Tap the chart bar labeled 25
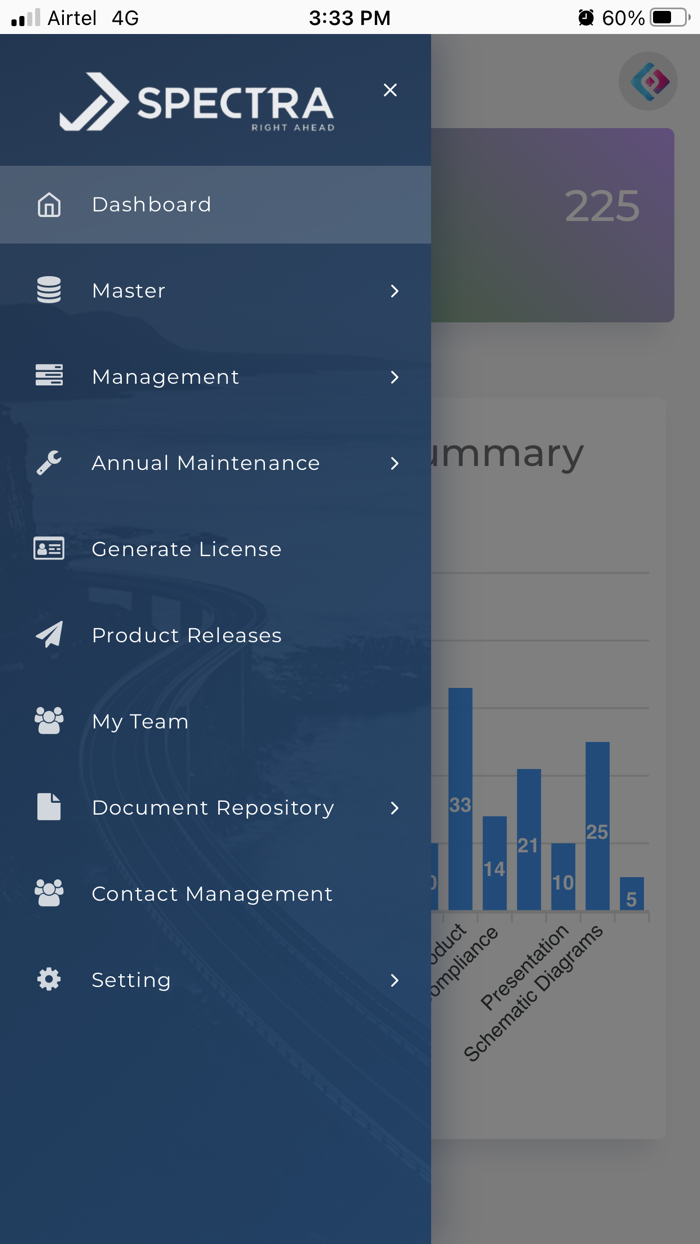700x1244 pixels. [x=597, y=826]
